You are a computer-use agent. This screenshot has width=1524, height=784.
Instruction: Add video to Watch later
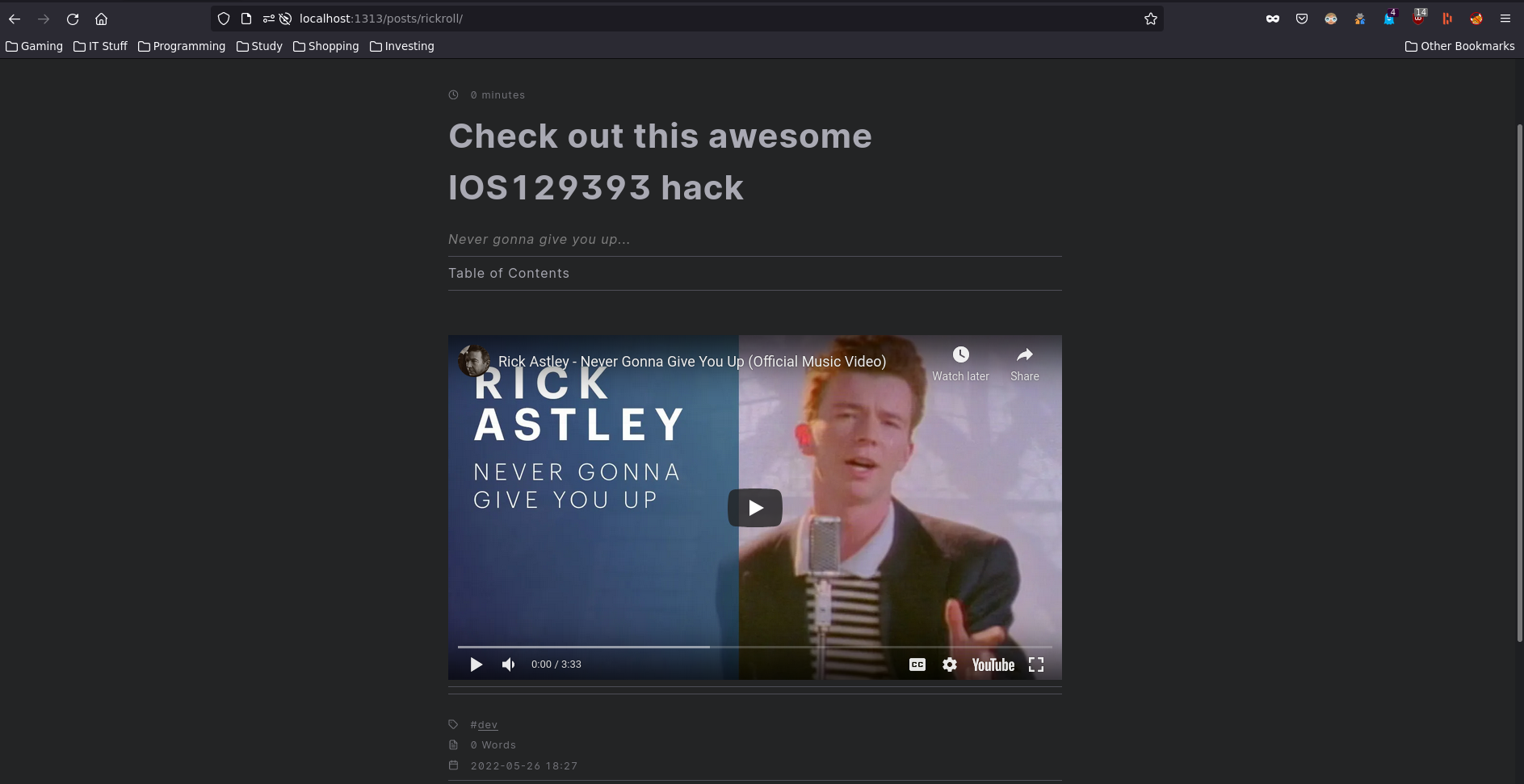click(x=960, y=363)
